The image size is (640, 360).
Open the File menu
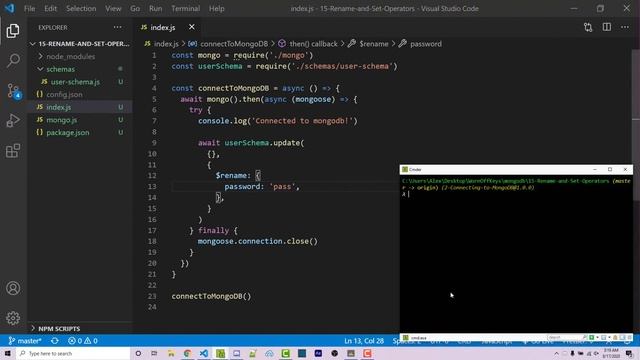29,8
